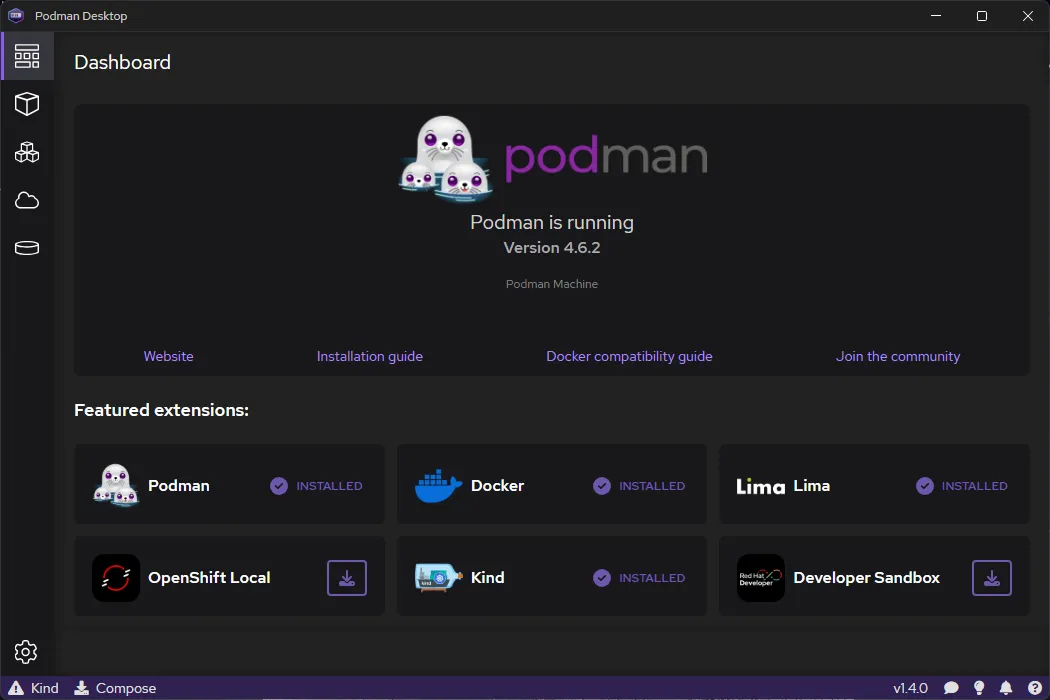Click the Developer Sandbox name text
Screen dimensions: 1050x700
867,577
